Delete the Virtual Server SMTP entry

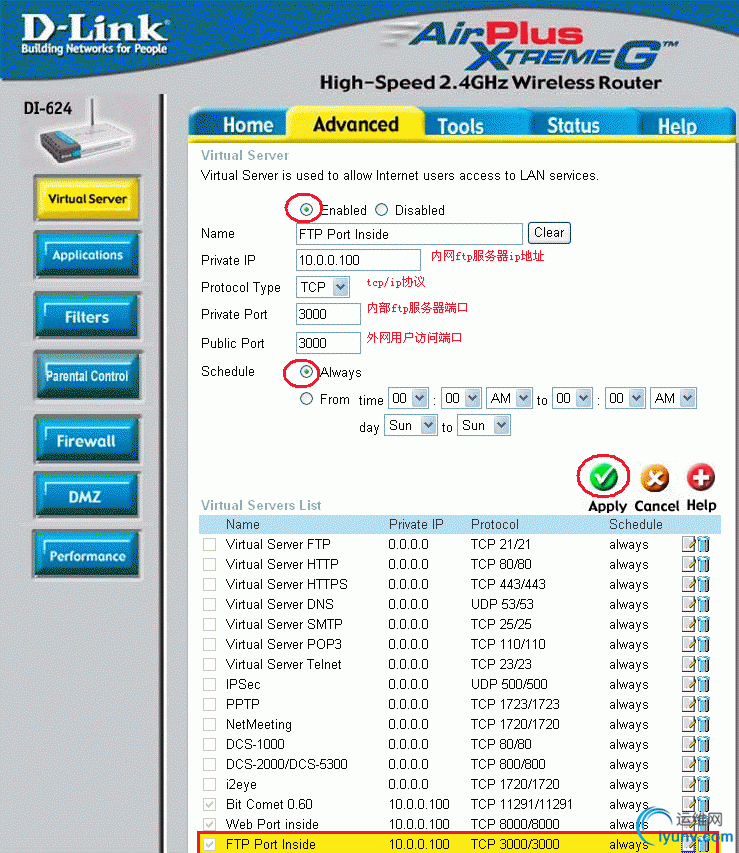pos(704,624)
